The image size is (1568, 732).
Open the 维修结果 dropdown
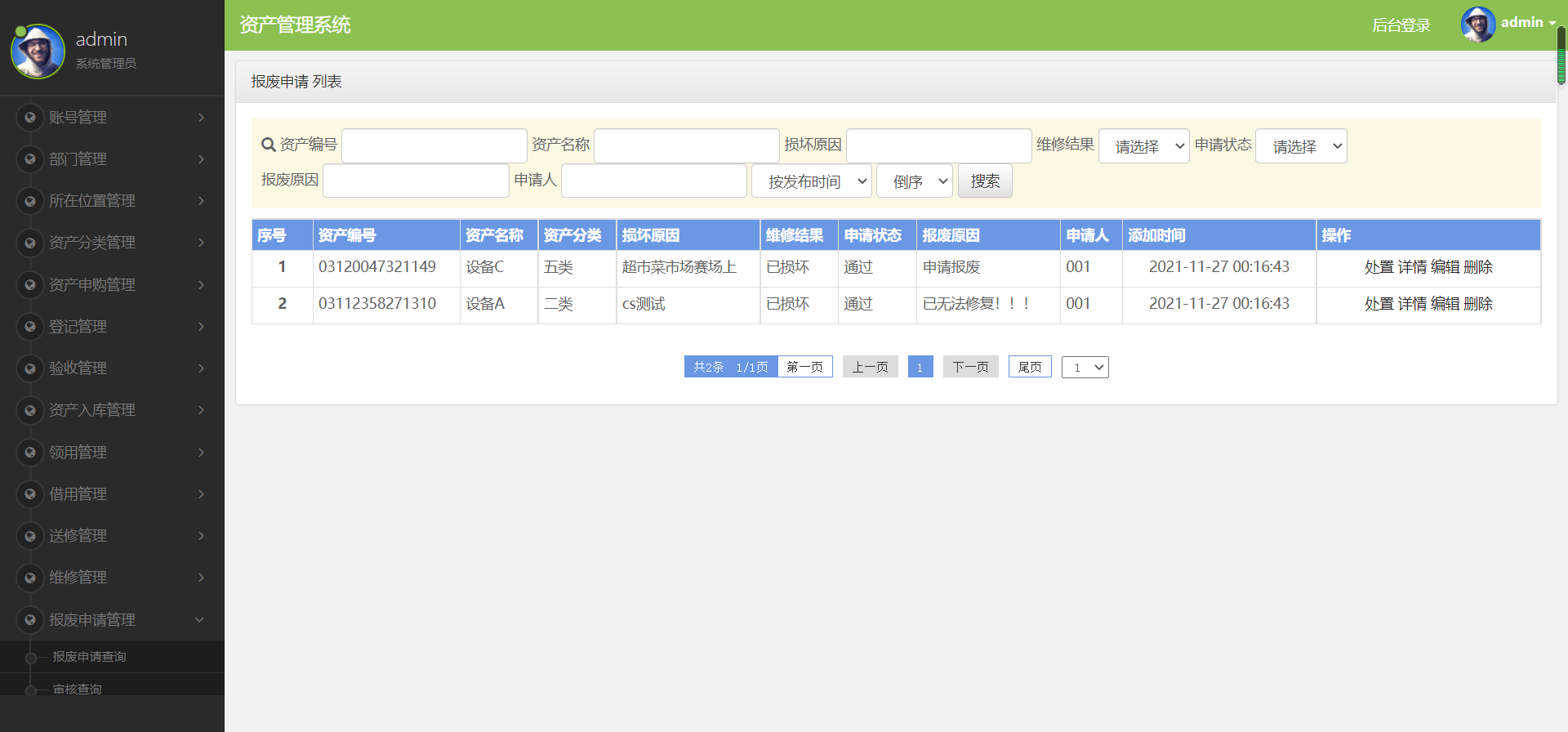[x=1143, y=146]
